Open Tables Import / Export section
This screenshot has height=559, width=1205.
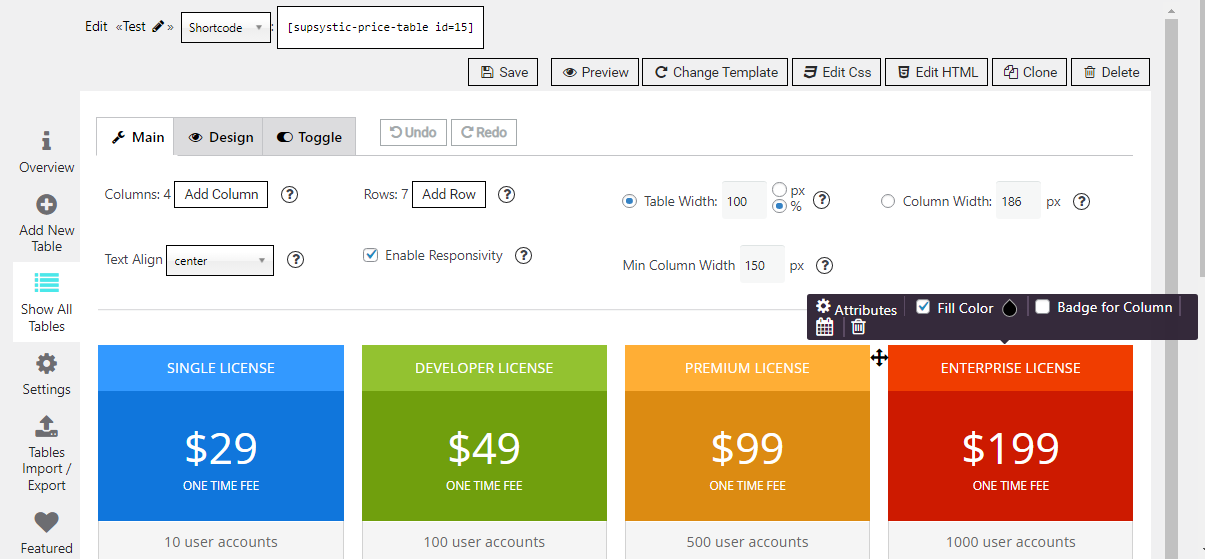(x=46, y=453)
